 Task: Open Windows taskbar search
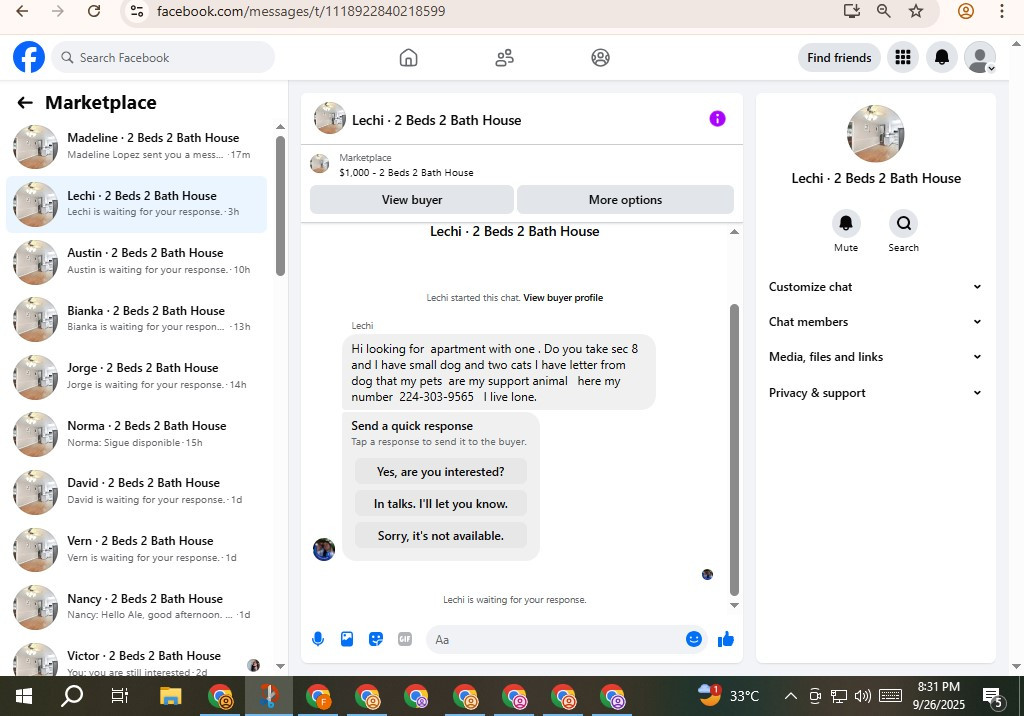(72, 696)
